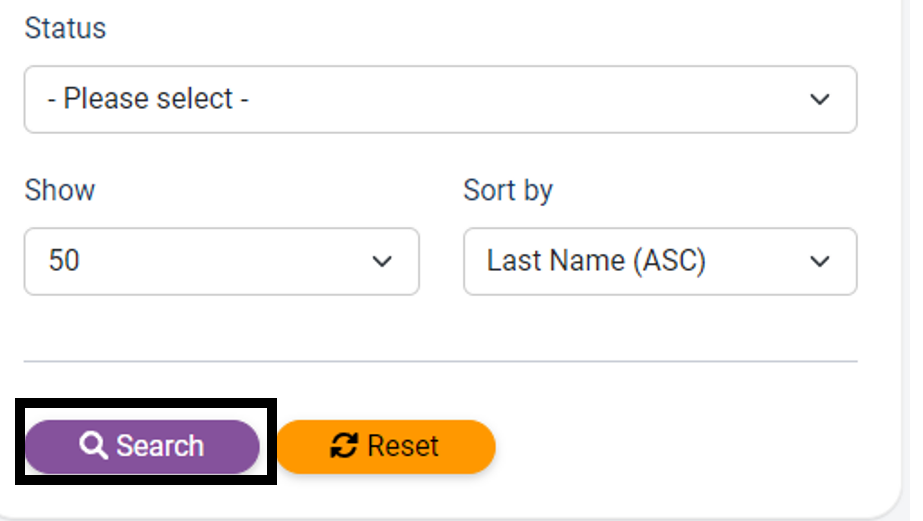Click the chevron arrow beside Last Name (ASC)
923x521 pixels.
(x=820, y=261)
